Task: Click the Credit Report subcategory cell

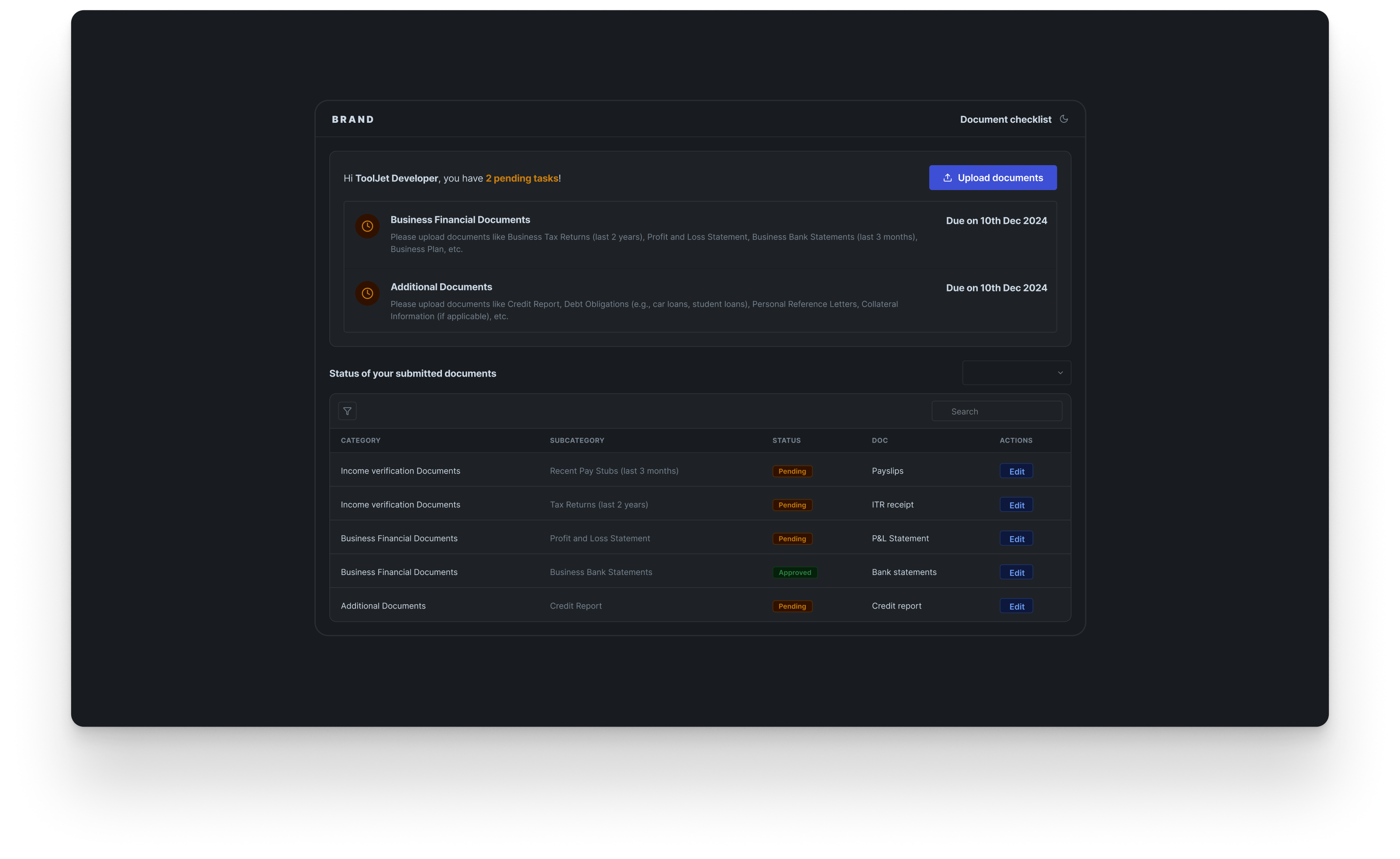Action: (576, 606)
